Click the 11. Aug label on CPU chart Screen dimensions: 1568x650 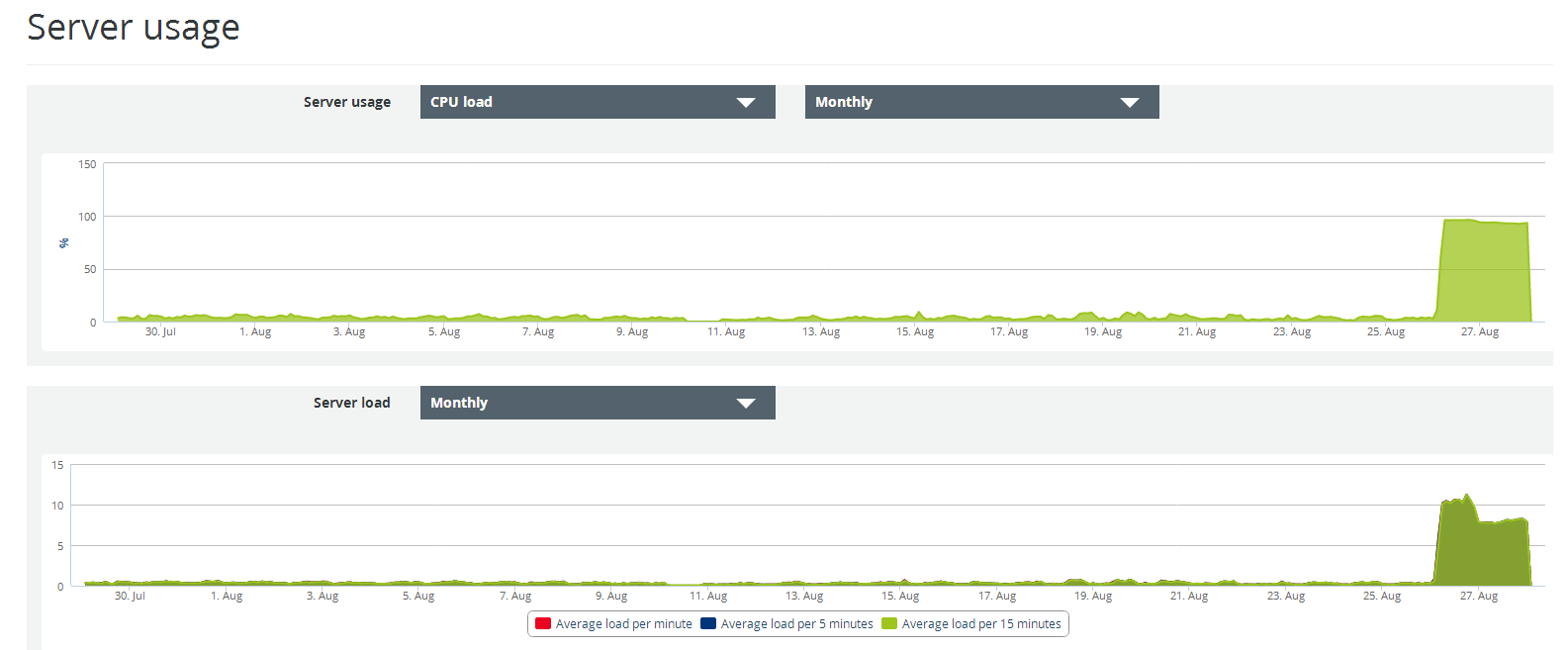(x=726, y=331)
